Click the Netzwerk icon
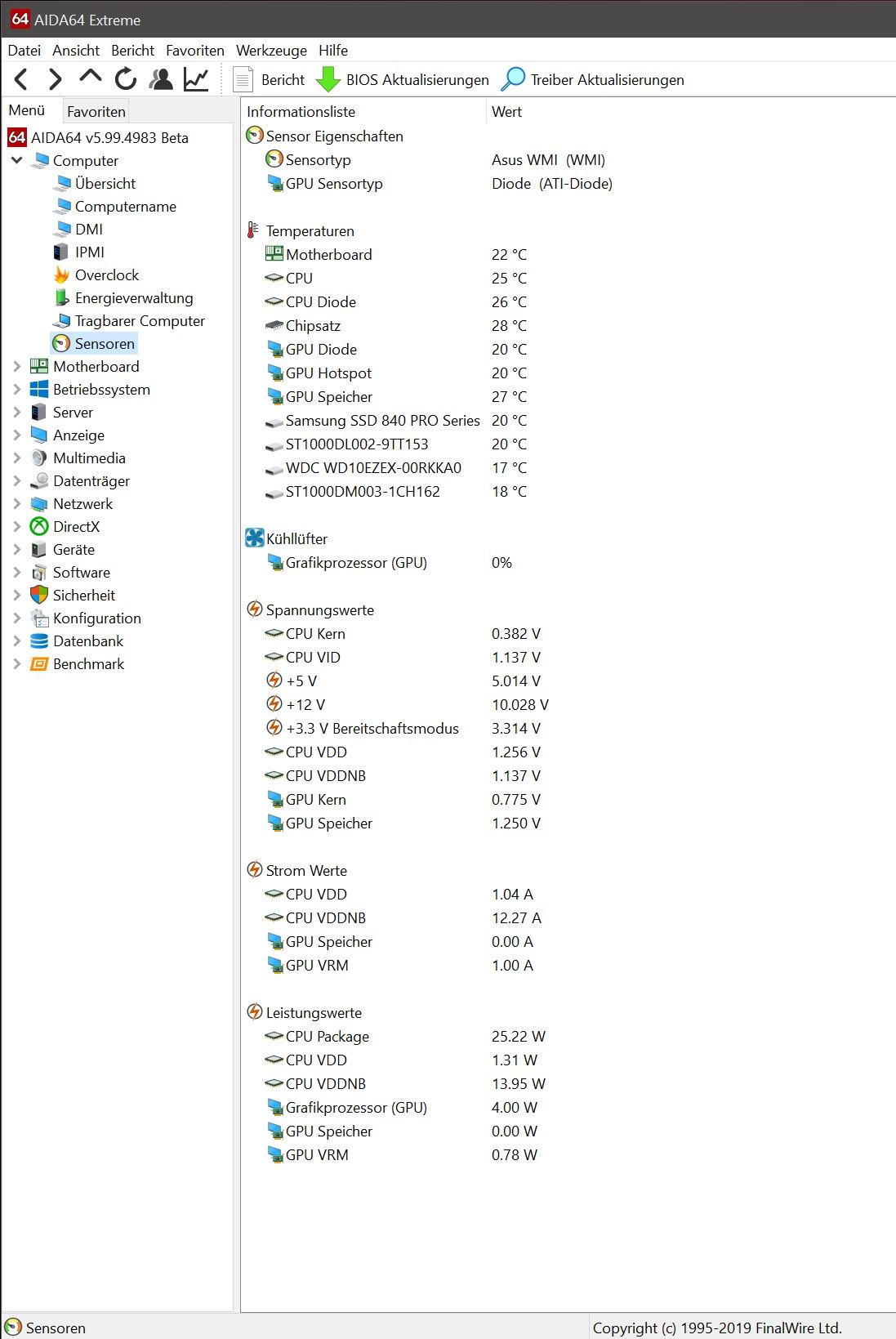The height and width of the screenshot is (1339, 896). [x=39, y=504]
